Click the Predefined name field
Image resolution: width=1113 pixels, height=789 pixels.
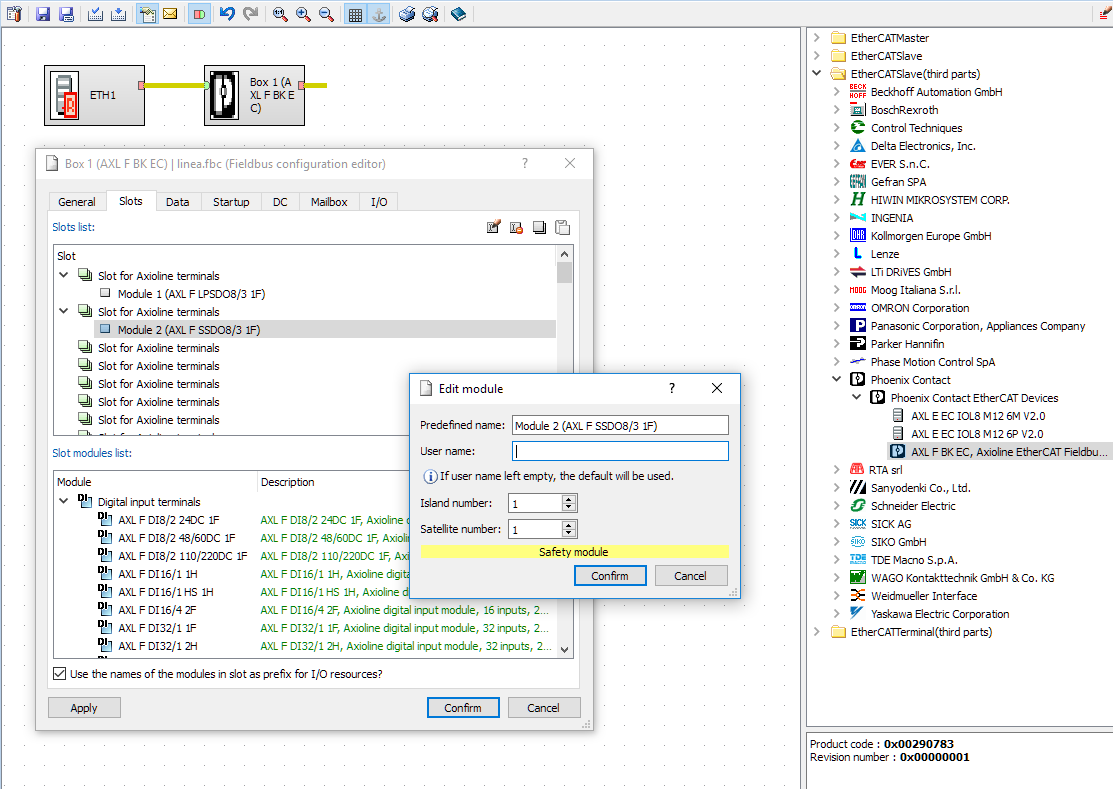point(620,426)
